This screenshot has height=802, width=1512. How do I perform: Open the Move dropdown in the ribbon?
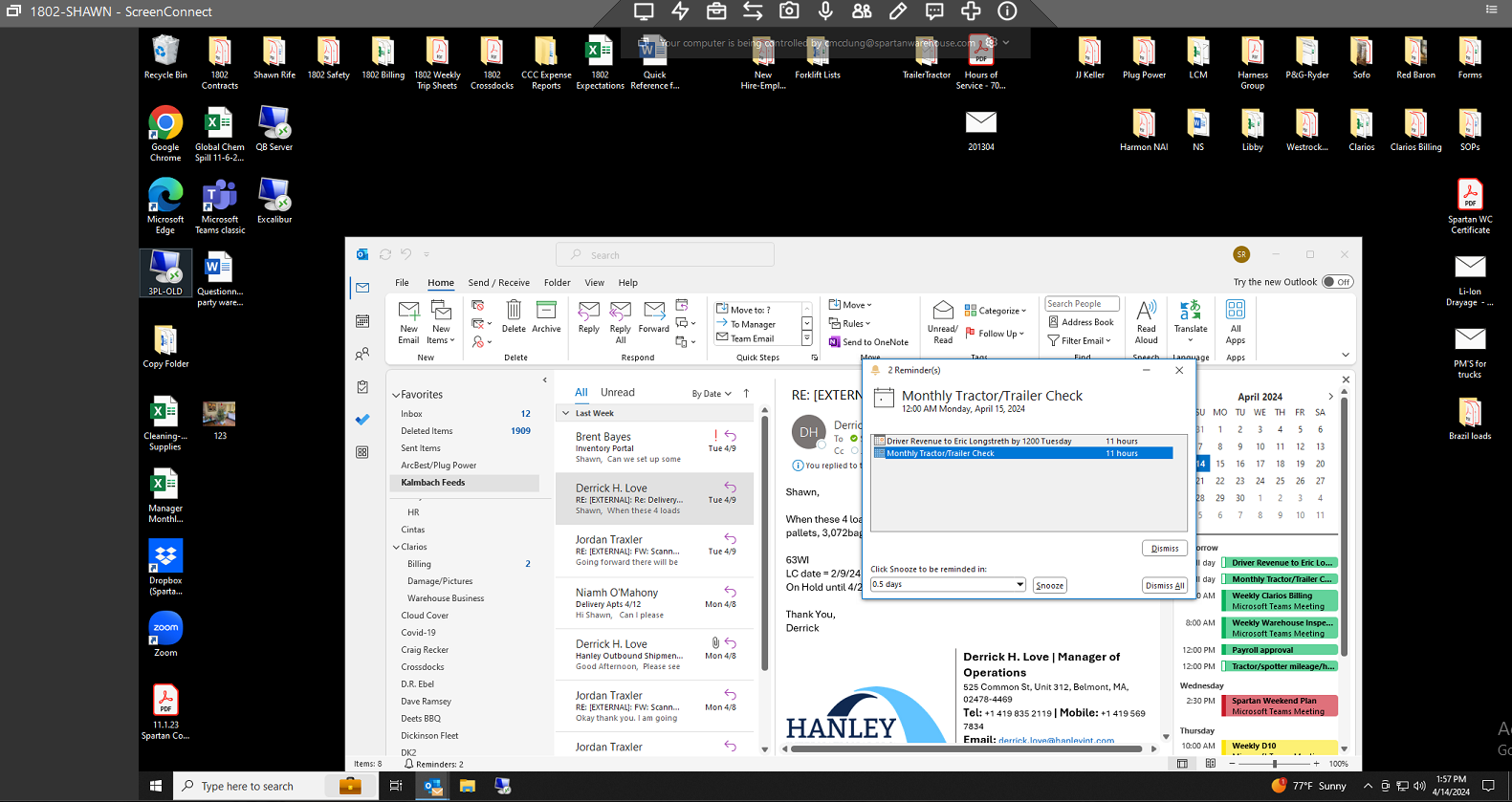point(850,305)
